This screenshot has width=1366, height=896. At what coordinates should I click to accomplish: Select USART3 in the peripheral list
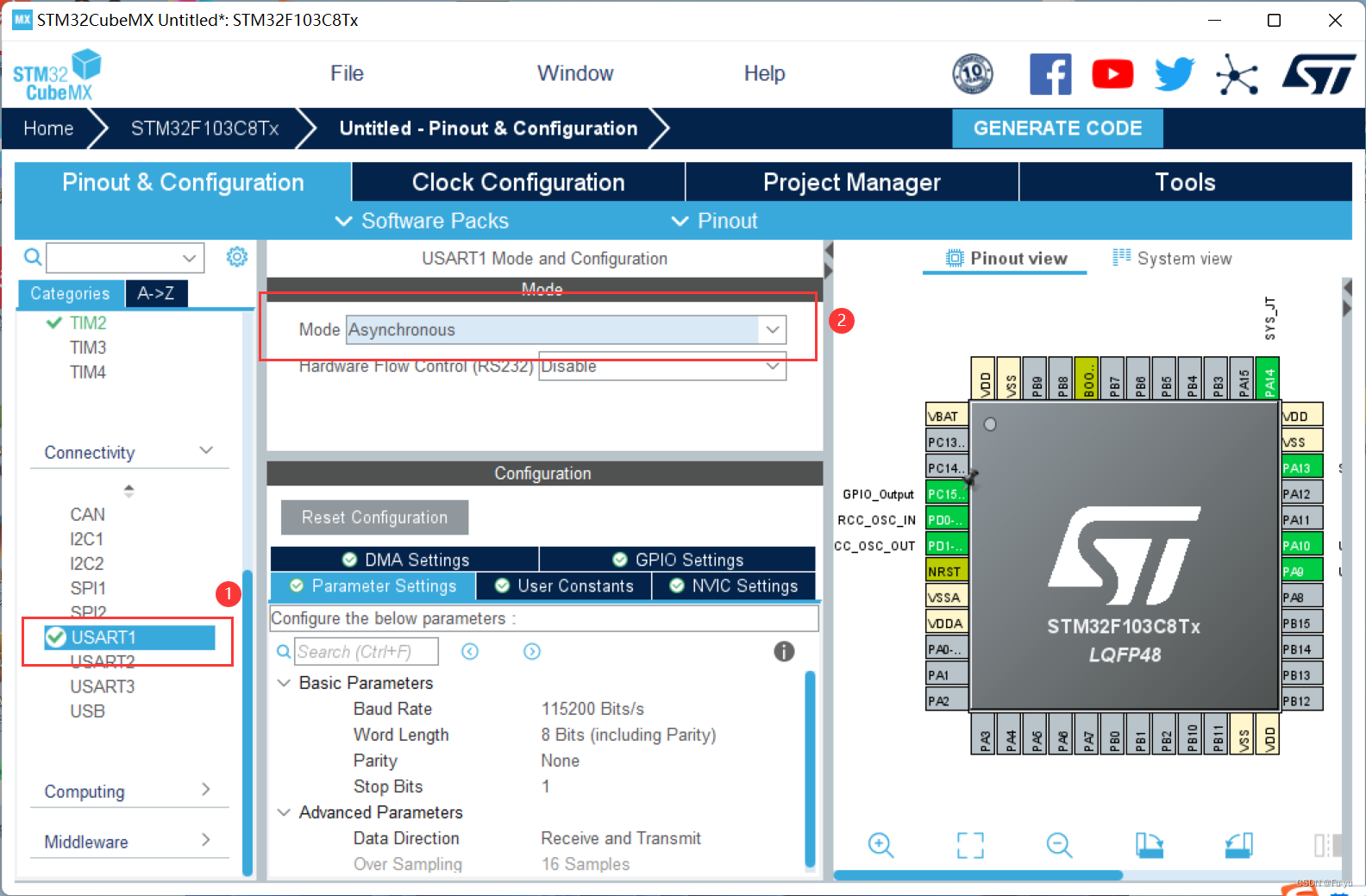point(103,686)
